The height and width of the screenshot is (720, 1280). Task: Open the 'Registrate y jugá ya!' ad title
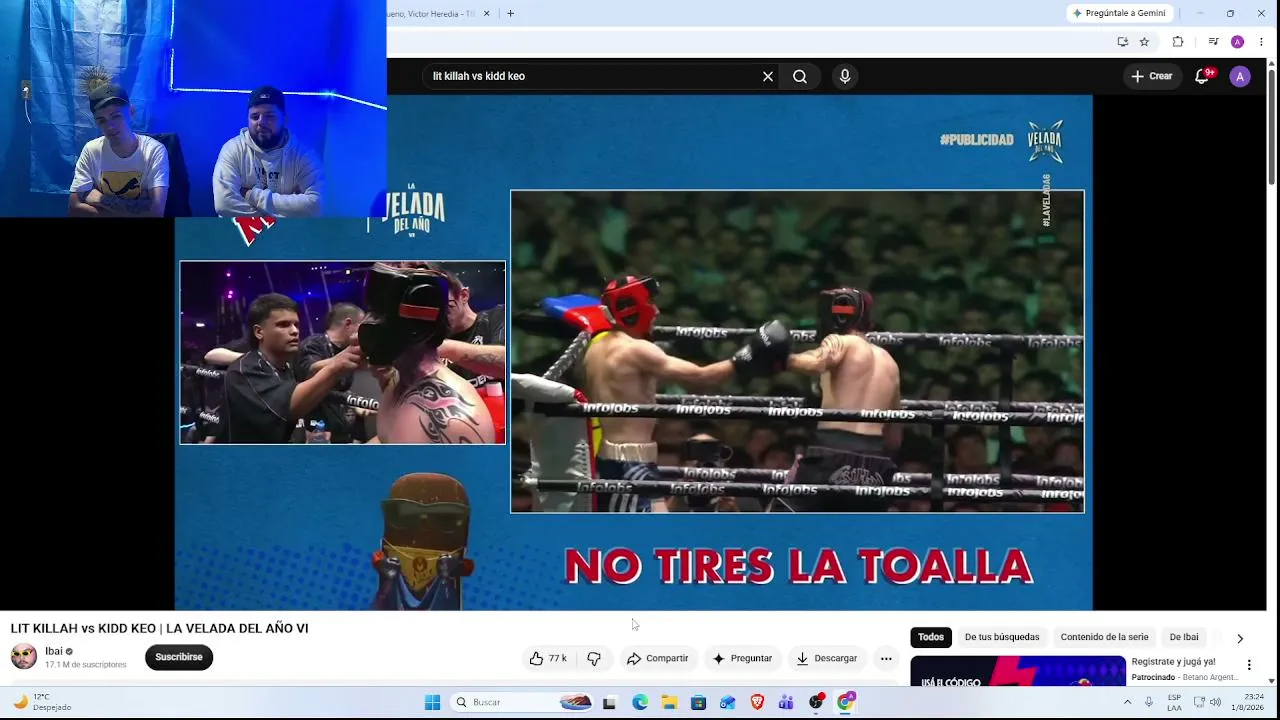(x=1173, y=662)
